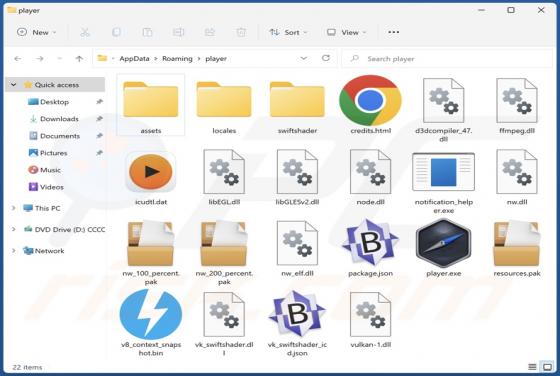Click the Search player field
560x376 pixels.
tap(447, 59)
